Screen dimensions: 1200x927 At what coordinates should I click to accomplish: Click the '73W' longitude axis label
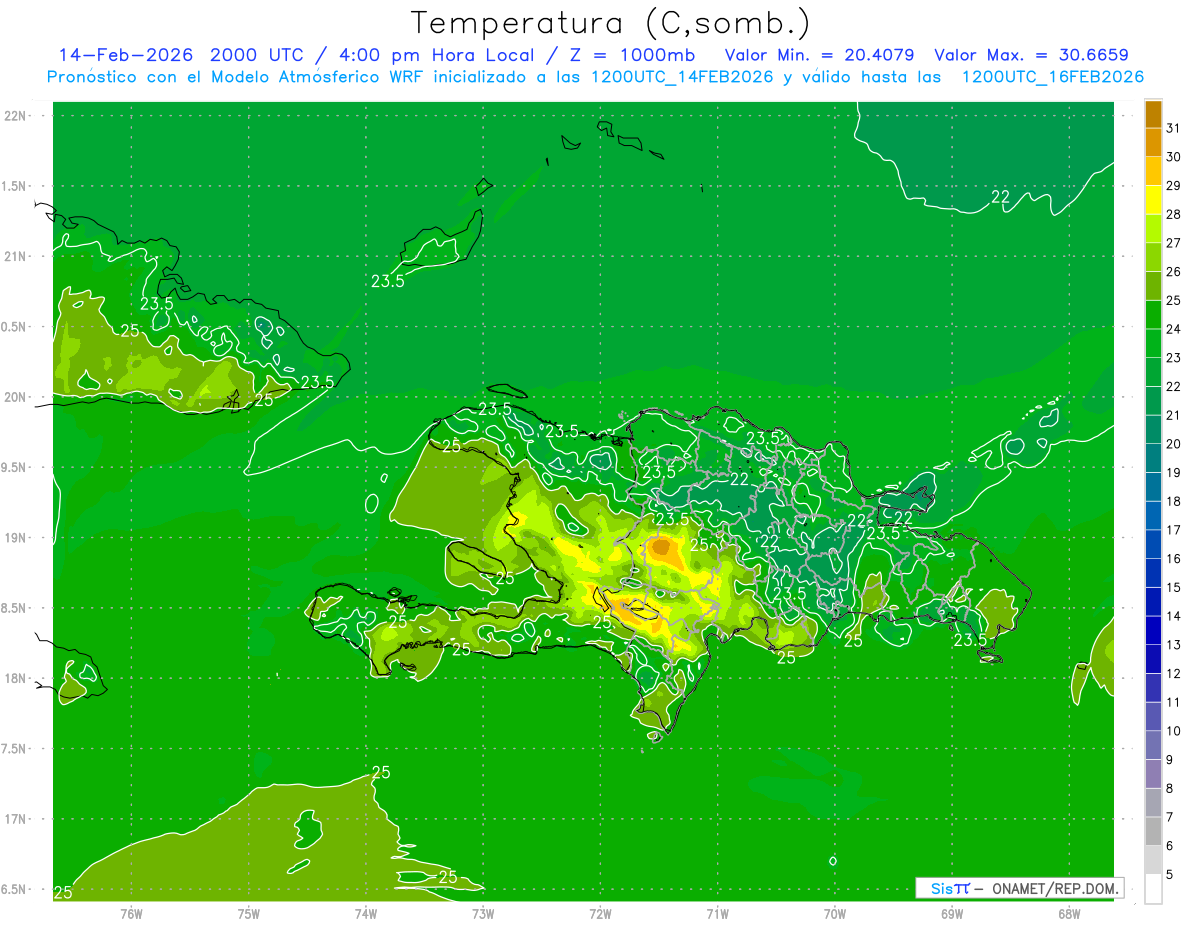click(x=483, y=914)
